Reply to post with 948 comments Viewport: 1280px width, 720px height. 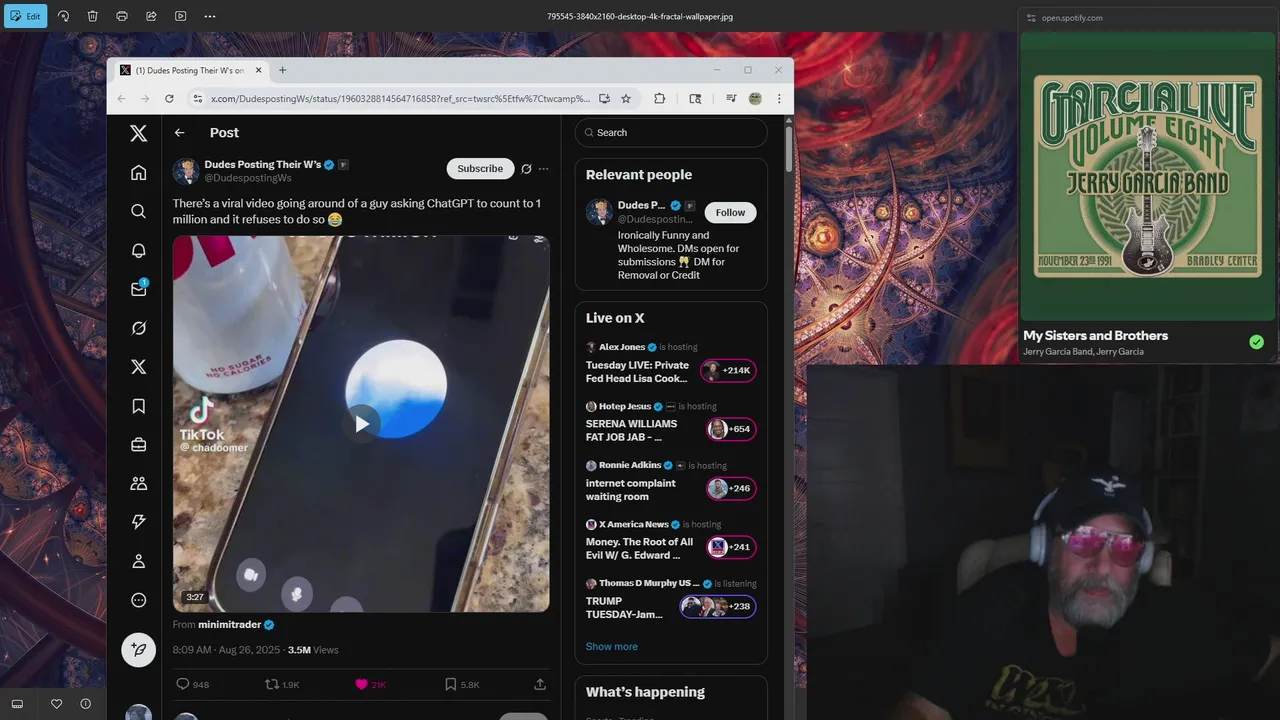coord(192,684)
